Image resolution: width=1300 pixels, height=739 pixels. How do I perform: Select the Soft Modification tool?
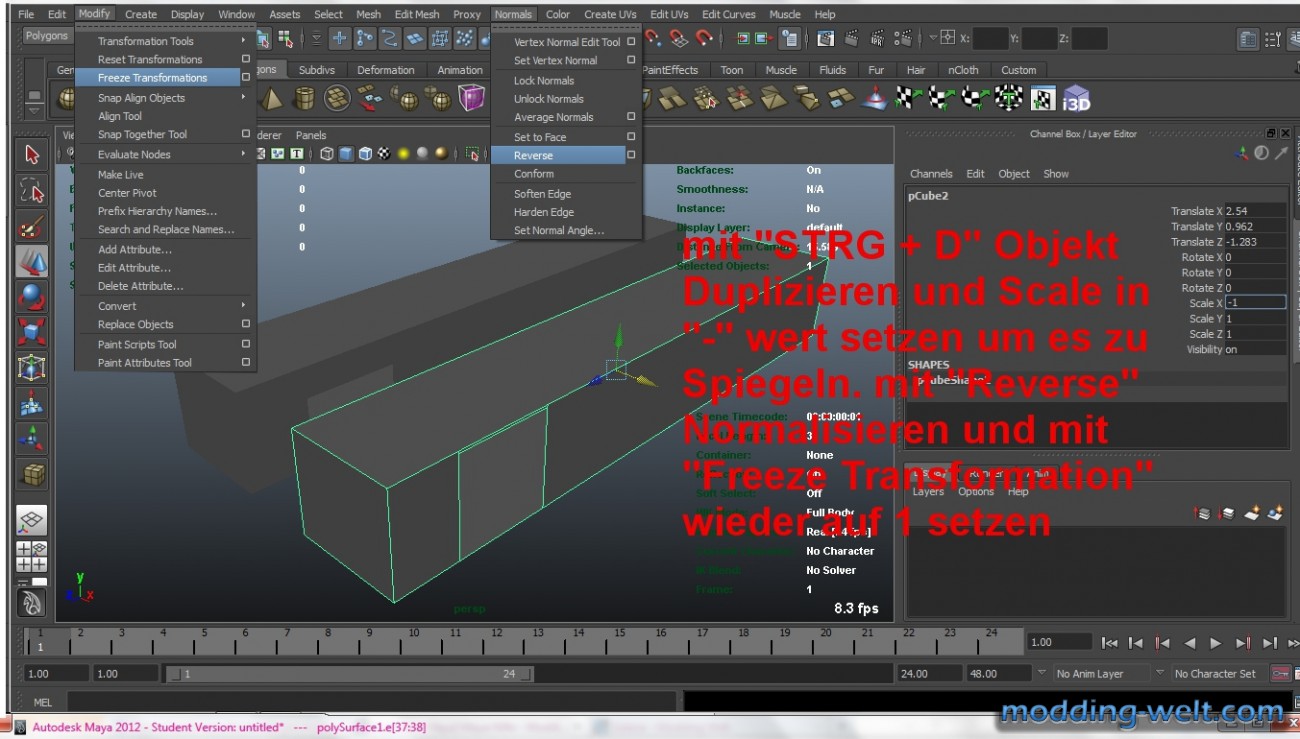click(32, 404)
